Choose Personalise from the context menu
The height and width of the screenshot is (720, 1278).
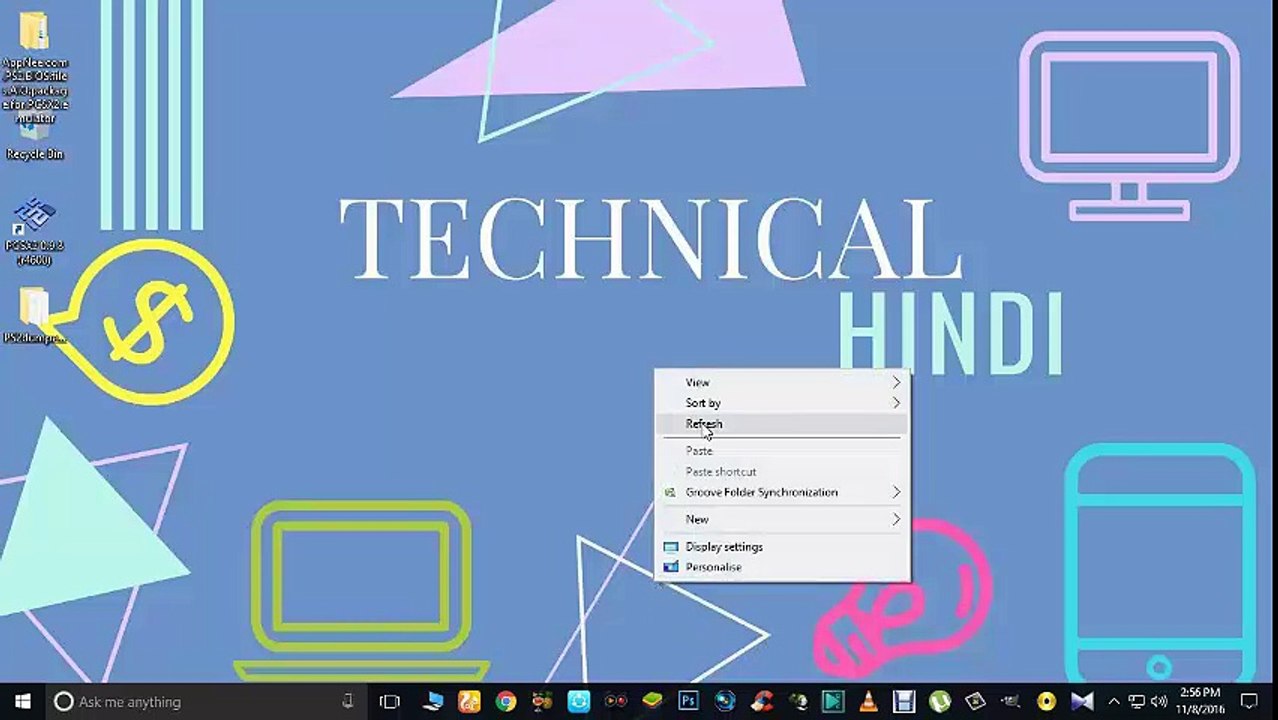782,567
